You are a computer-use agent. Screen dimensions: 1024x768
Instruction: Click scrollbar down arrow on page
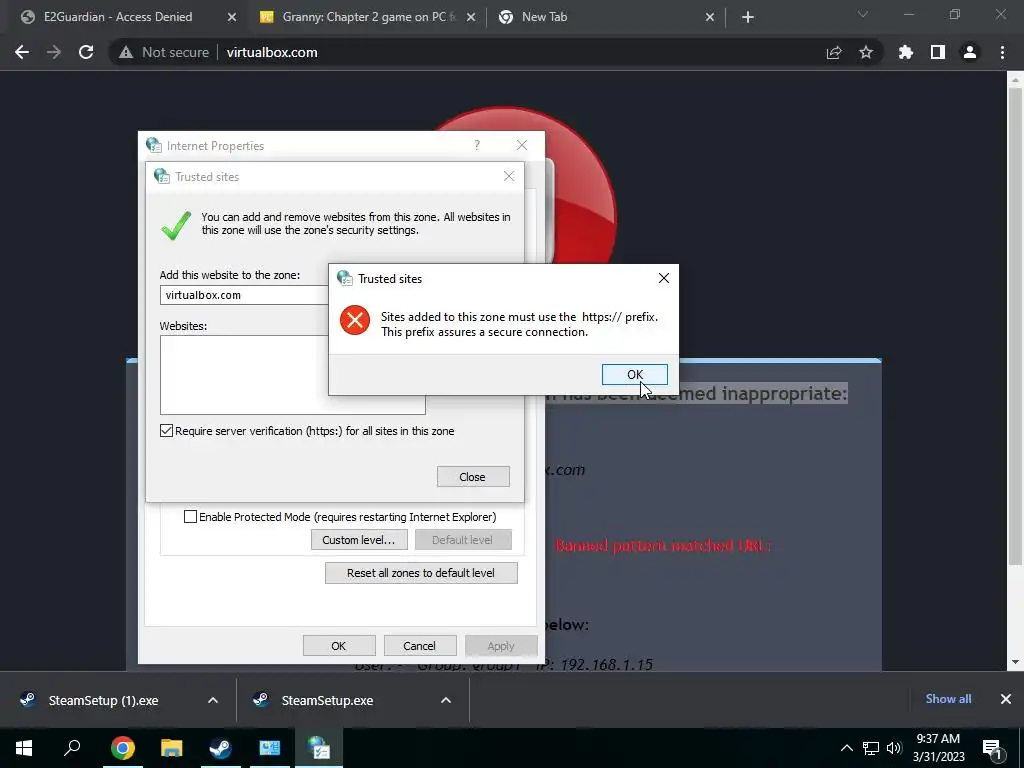click(x=1015, y=663)
